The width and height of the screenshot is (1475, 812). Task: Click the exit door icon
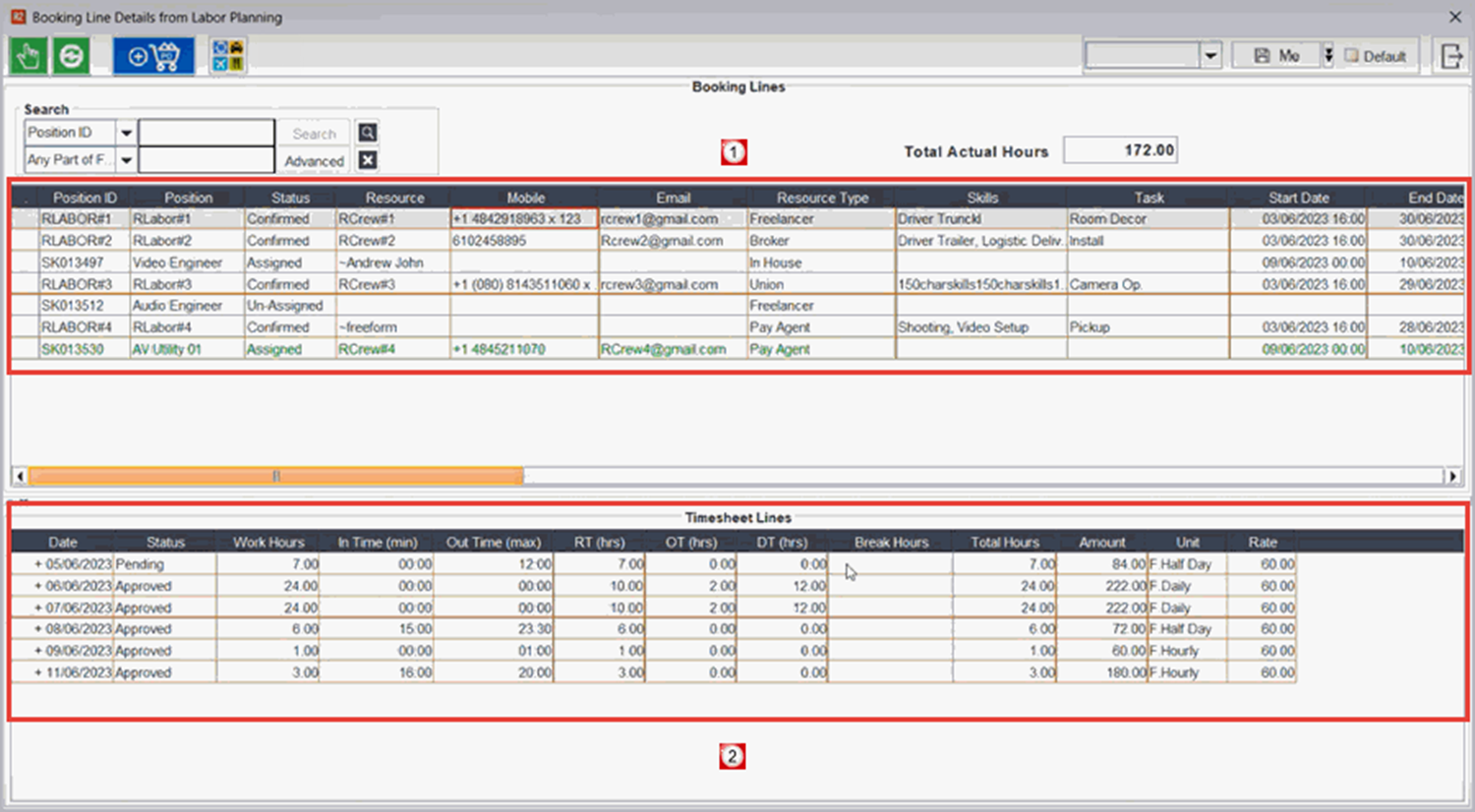point(1451,56)
